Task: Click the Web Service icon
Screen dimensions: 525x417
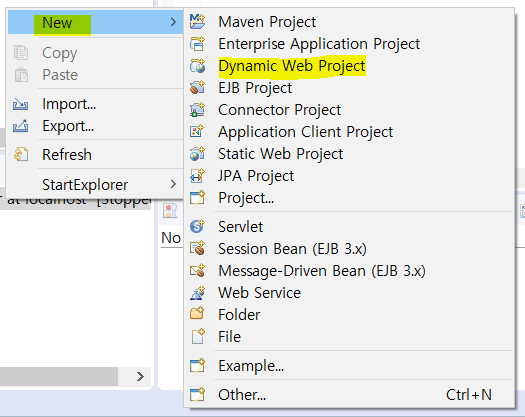Action: pos(197,293)
